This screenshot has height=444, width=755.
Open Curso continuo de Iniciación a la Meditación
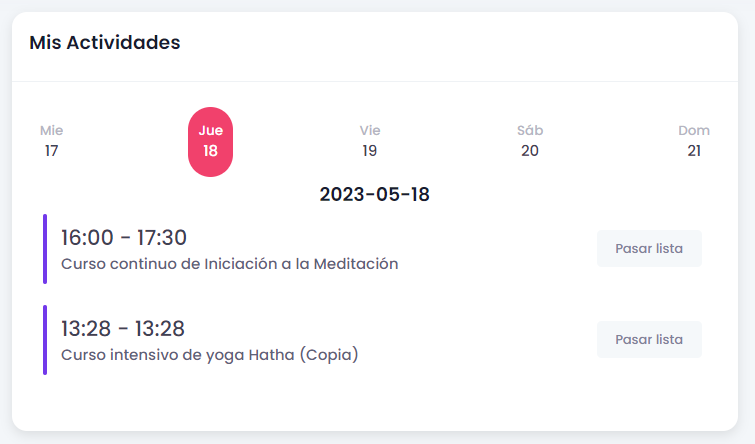(230, 264)
